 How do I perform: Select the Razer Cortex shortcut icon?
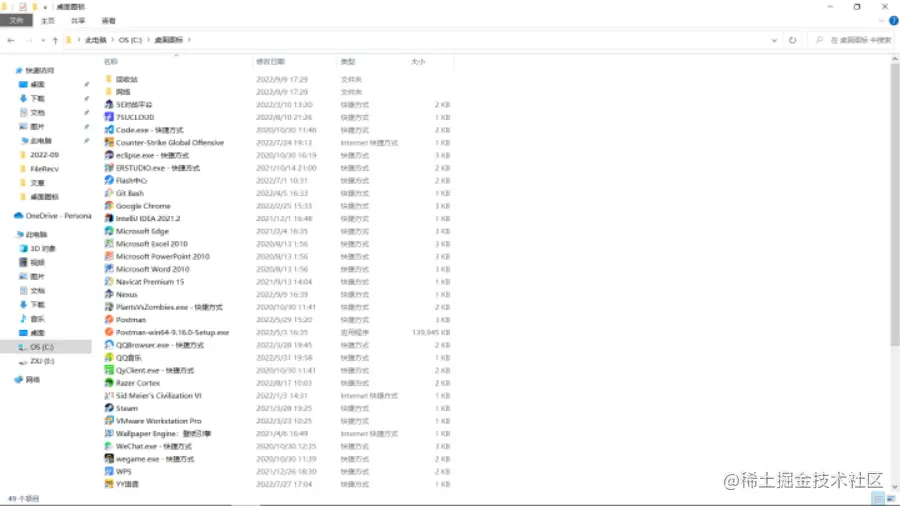[x=109, y=383]
